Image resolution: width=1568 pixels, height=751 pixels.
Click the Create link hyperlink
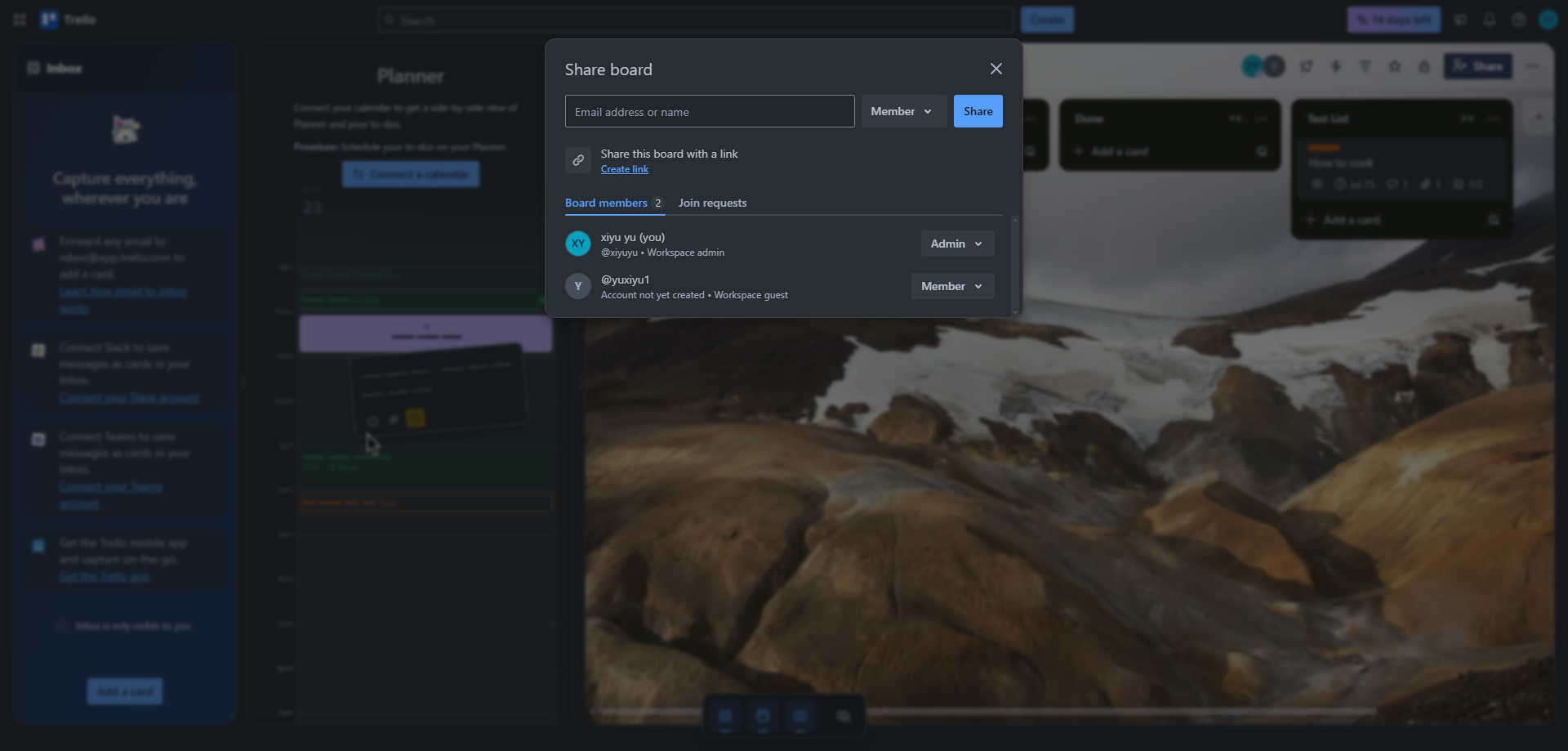(x=625, y=169)
